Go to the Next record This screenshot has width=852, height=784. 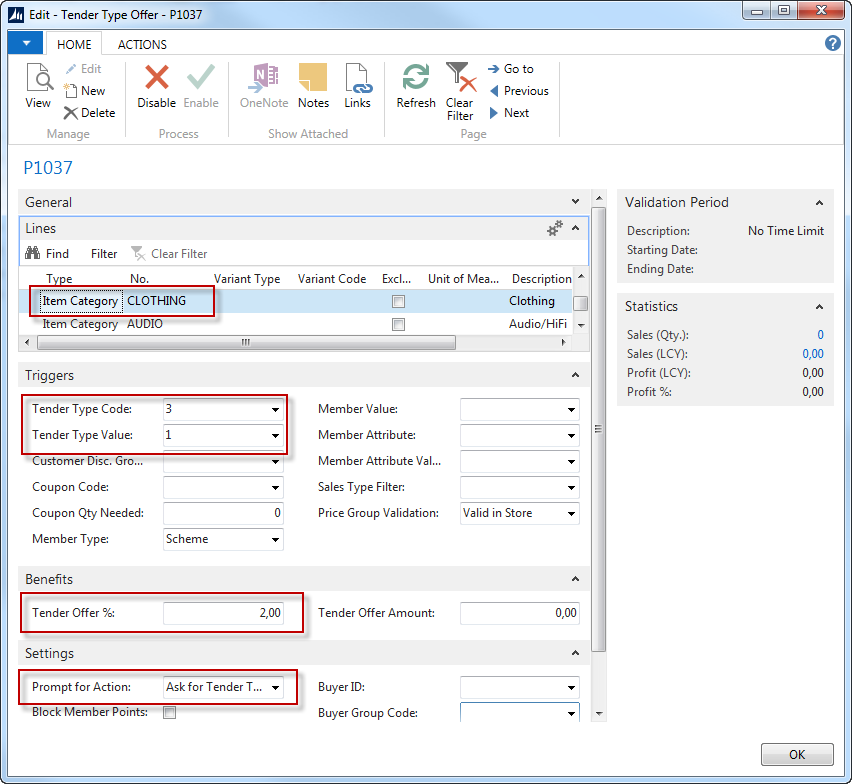pyautogui.click(x=509, y=113)
